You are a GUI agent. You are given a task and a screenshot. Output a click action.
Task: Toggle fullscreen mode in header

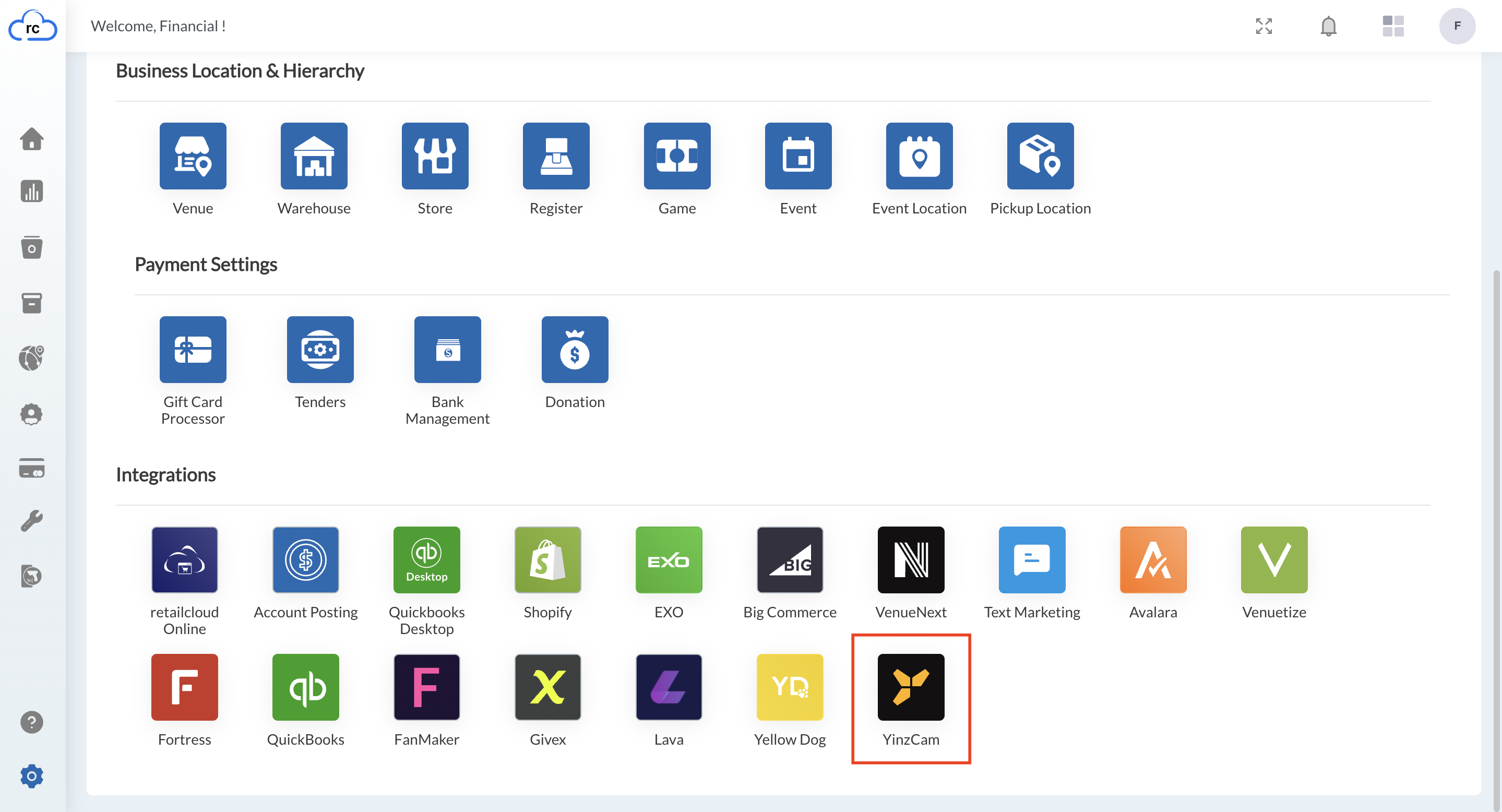click(1264, 26)
